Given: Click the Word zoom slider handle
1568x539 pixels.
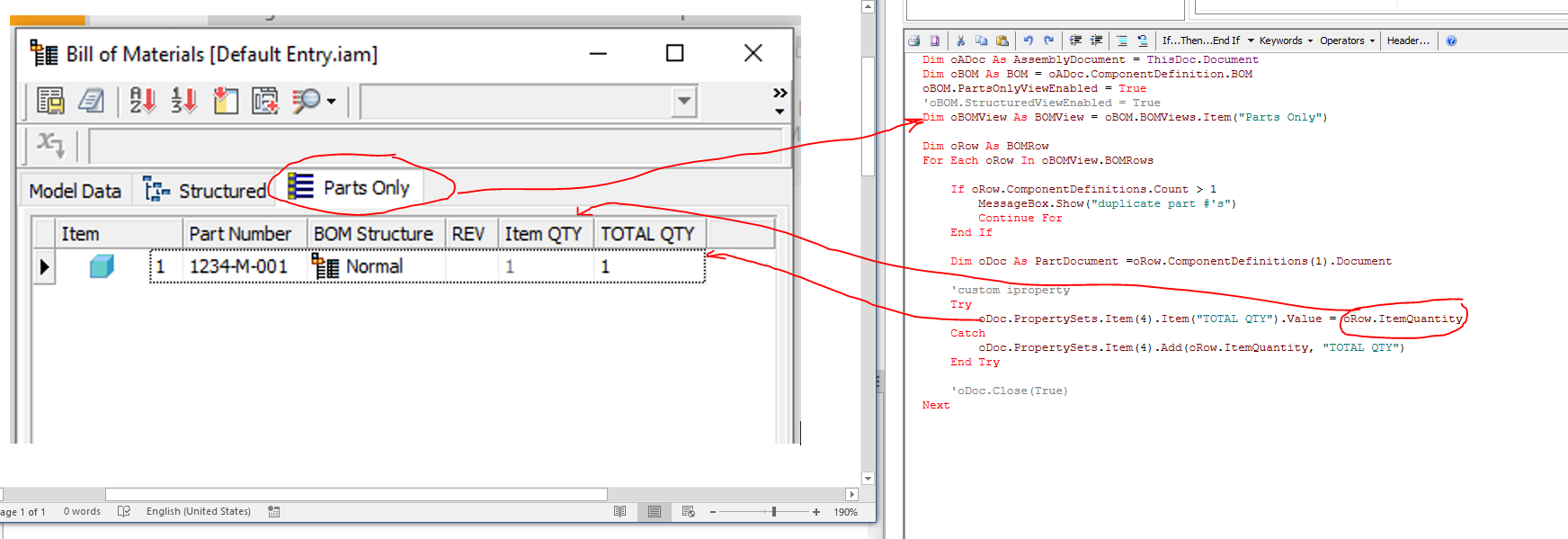Looking at the screenshot, I should click(774, 511).
